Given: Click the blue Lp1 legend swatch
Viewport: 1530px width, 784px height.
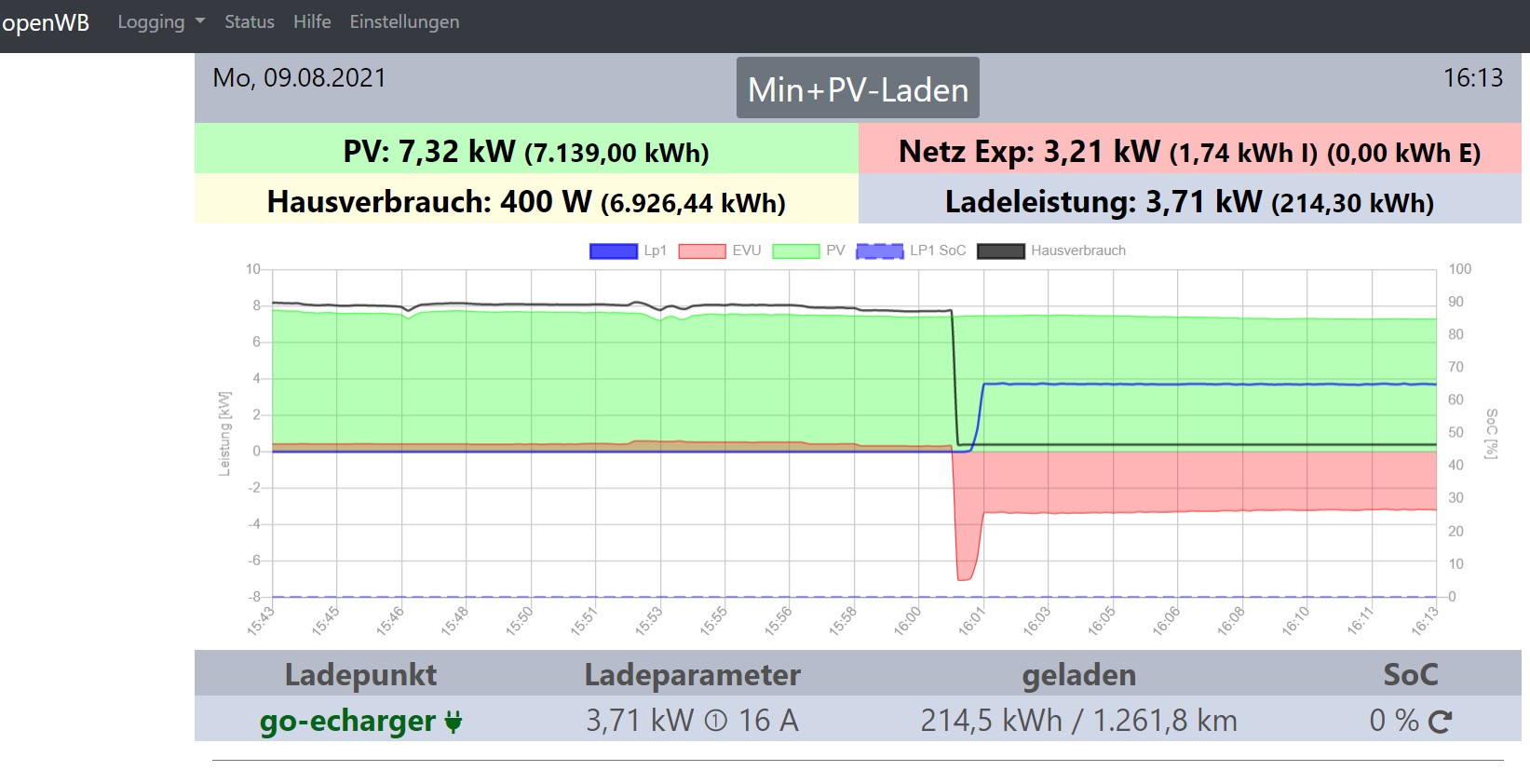Looking at the screenshot, I should tap(614, 250).
